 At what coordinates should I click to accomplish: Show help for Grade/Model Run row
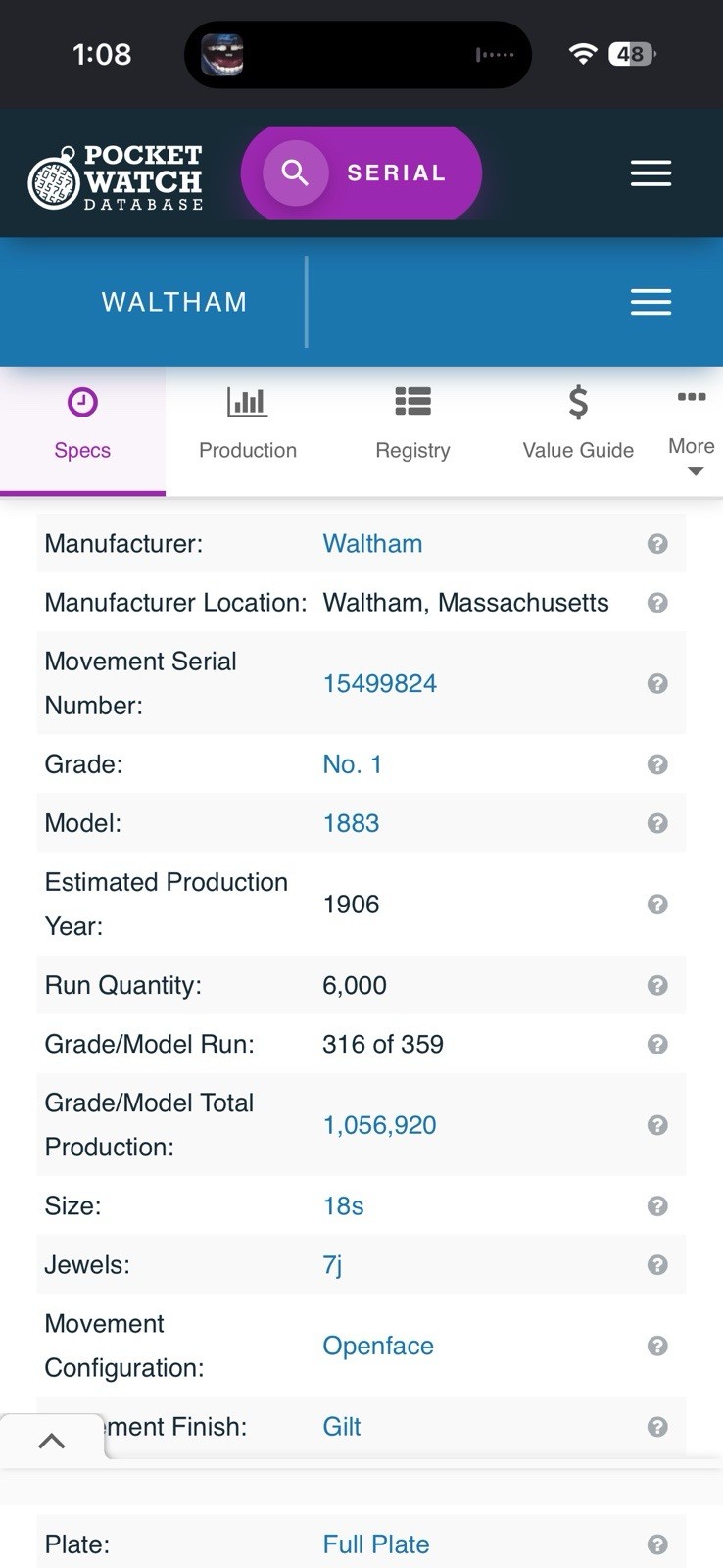tap(657, 1044)
